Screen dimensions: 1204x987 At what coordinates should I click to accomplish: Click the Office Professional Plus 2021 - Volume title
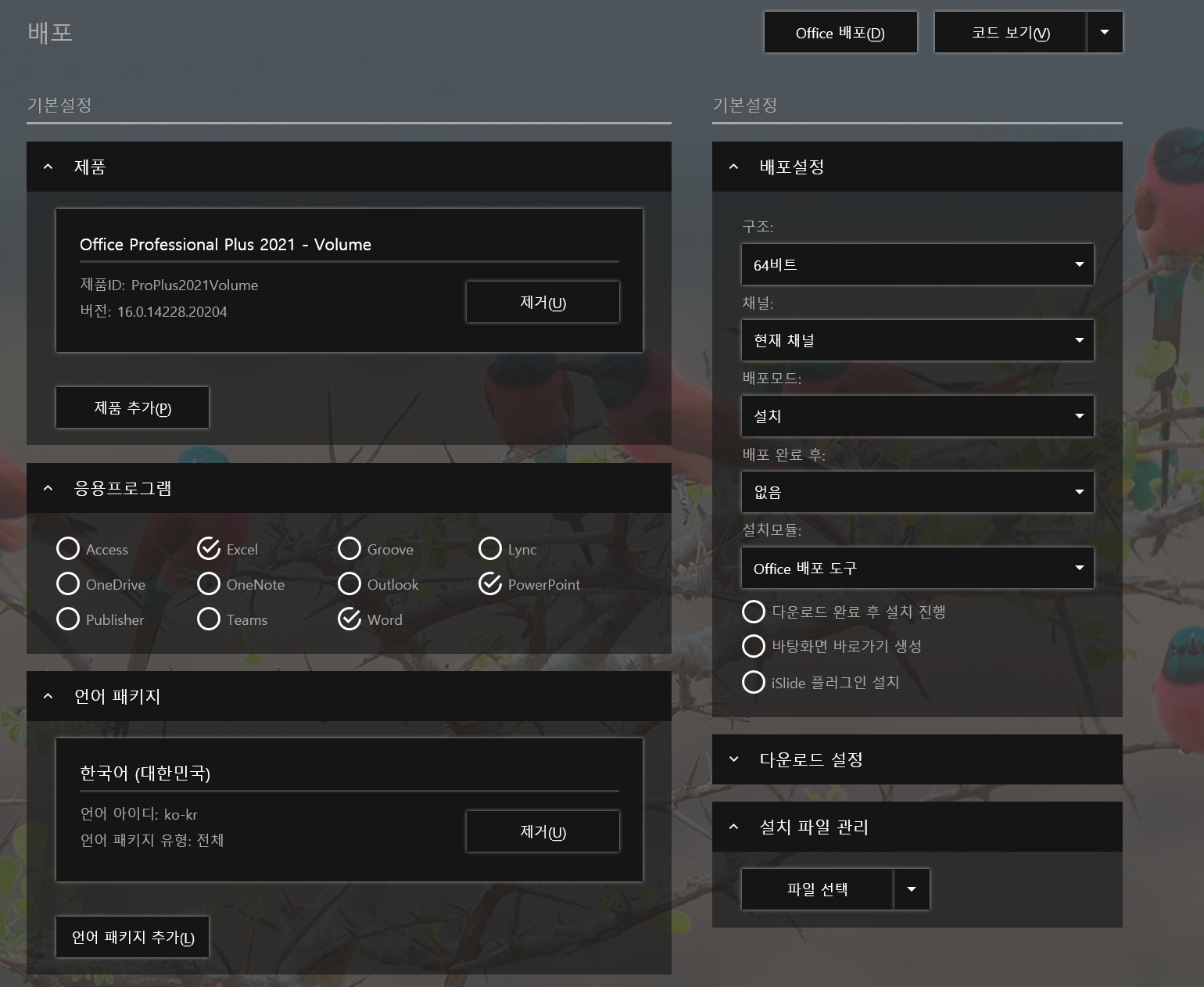pyautogui.click(x=225, y=245)
